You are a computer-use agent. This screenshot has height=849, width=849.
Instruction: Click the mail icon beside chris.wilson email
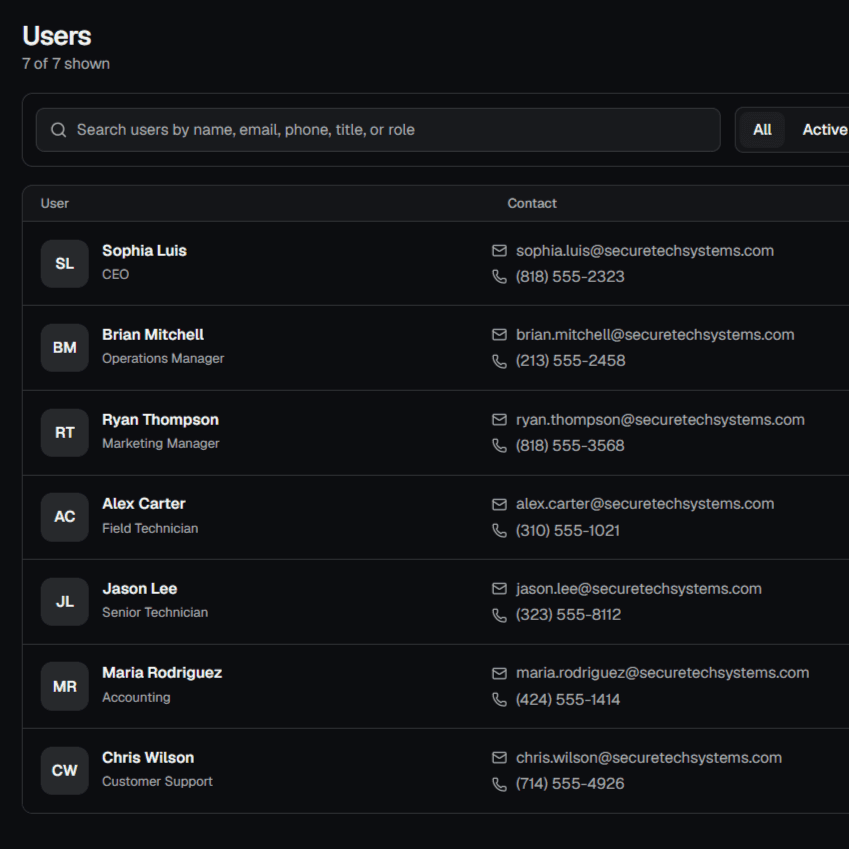coord(499,757)
